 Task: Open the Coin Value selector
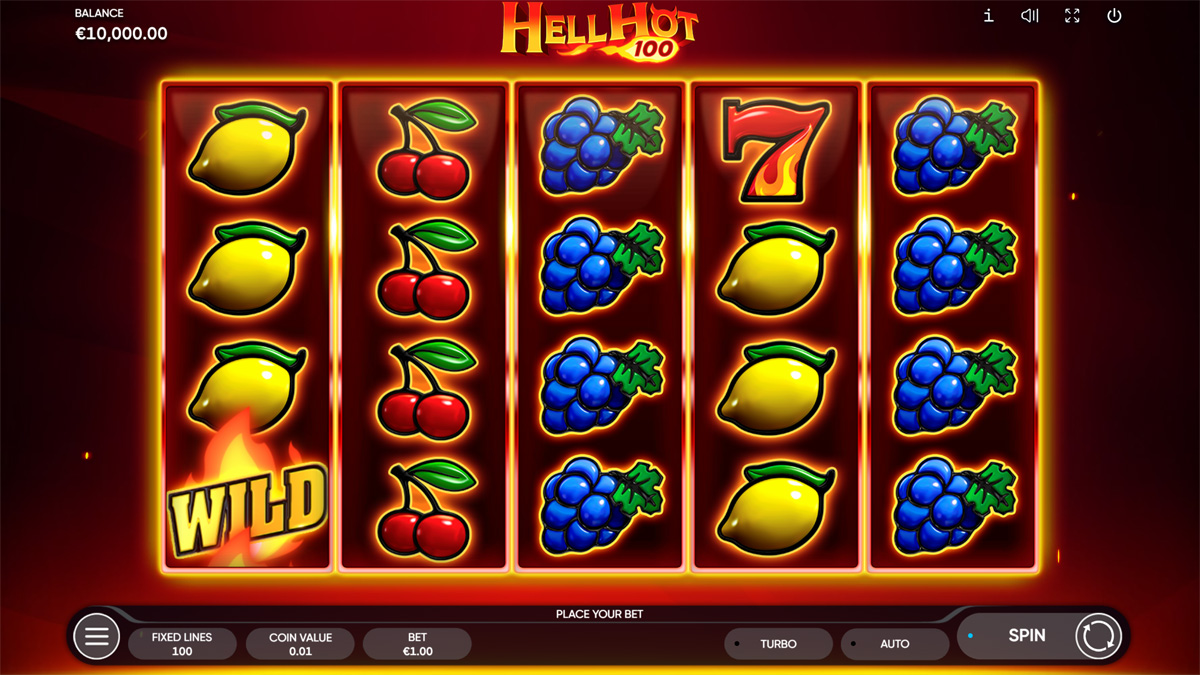tap(300, 644)
